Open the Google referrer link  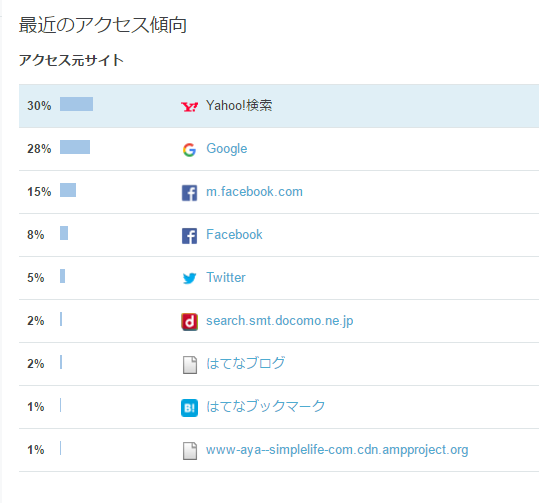click(x=227, y=149)
